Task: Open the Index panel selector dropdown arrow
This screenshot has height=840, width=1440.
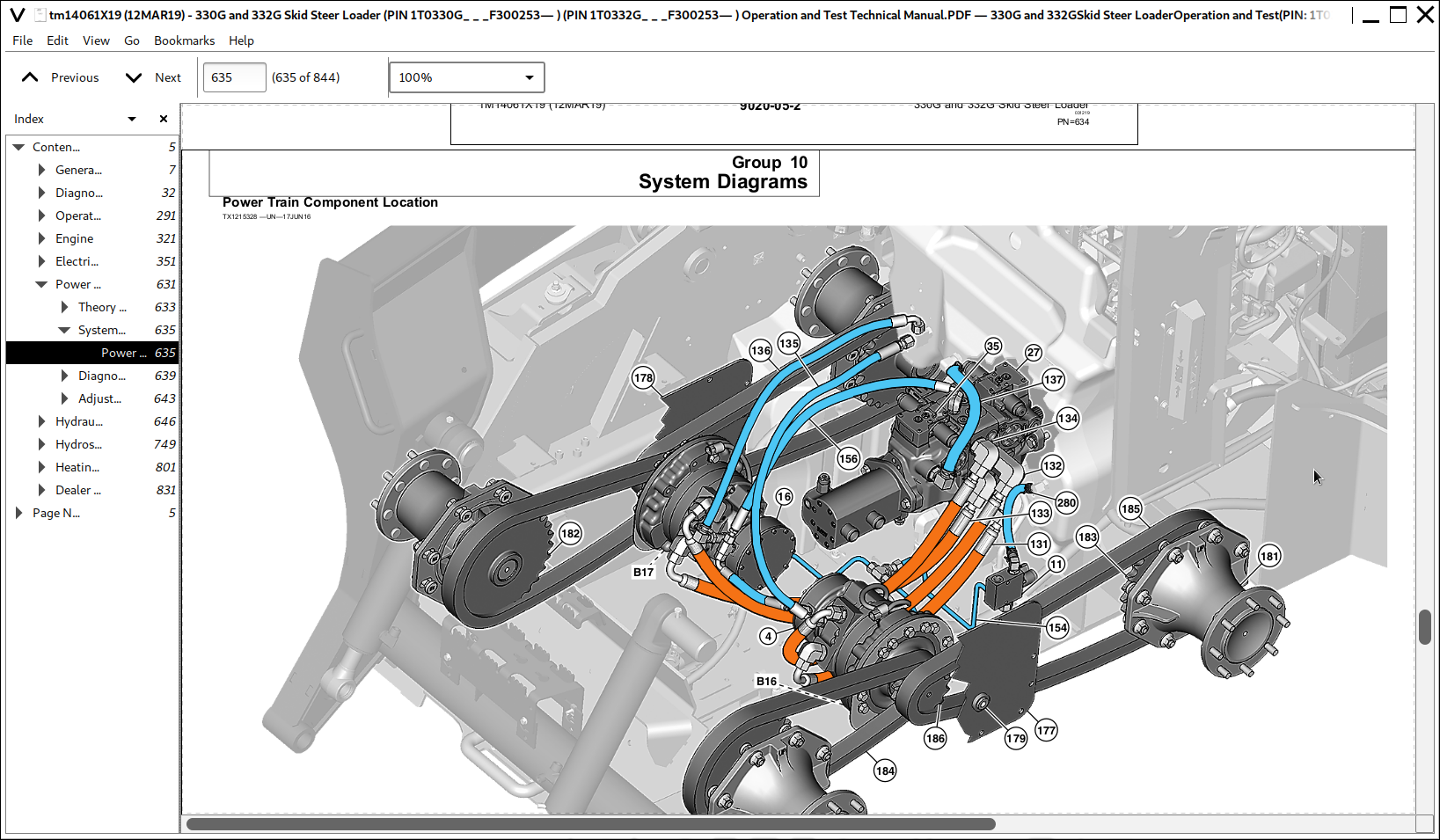Action: pos(131,118)
